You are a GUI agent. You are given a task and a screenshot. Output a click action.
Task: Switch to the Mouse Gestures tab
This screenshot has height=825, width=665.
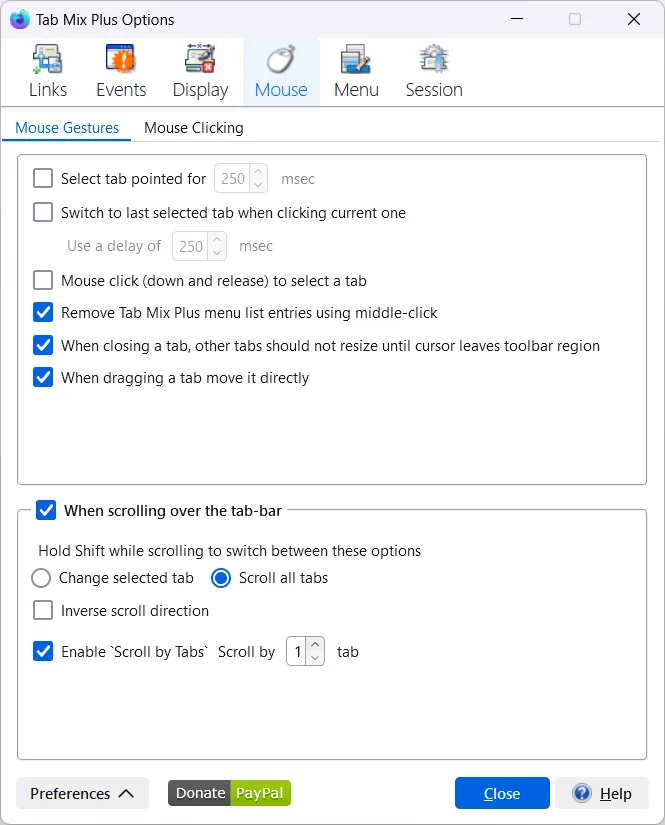pos(67,128)
